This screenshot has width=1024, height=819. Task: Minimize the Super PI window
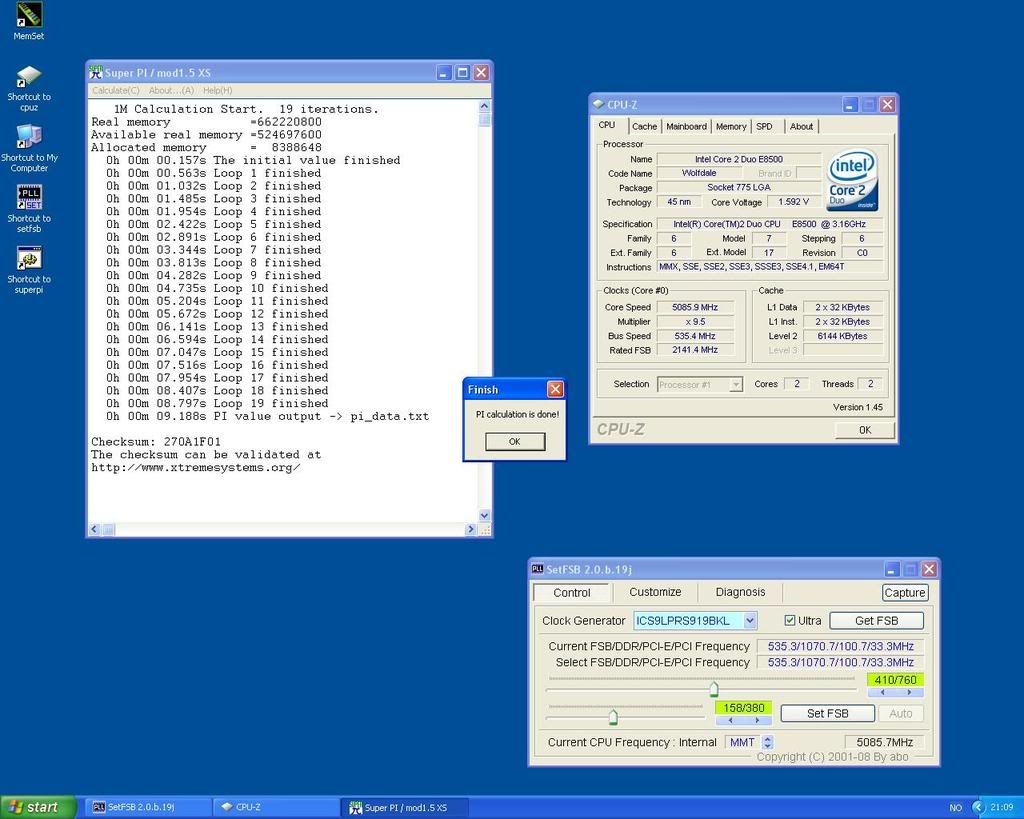coord(444,72)
